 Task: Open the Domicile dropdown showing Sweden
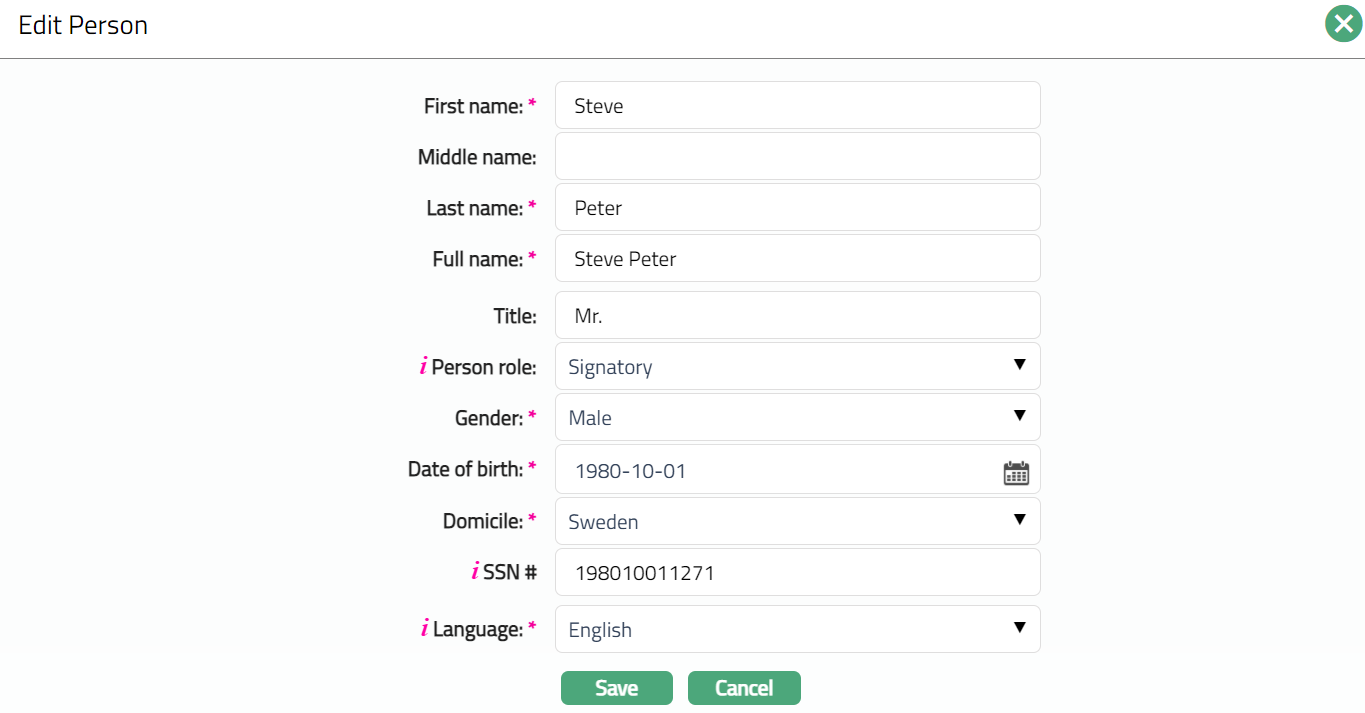[797, 521]
